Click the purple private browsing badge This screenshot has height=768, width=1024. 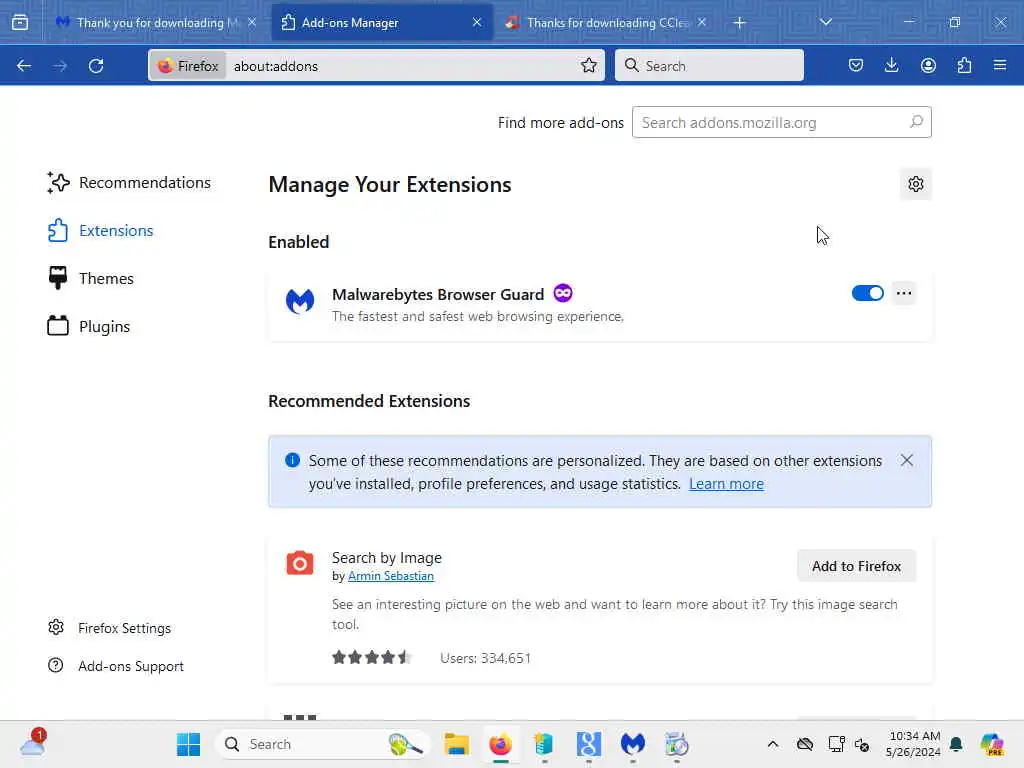(x=563, y=293)
